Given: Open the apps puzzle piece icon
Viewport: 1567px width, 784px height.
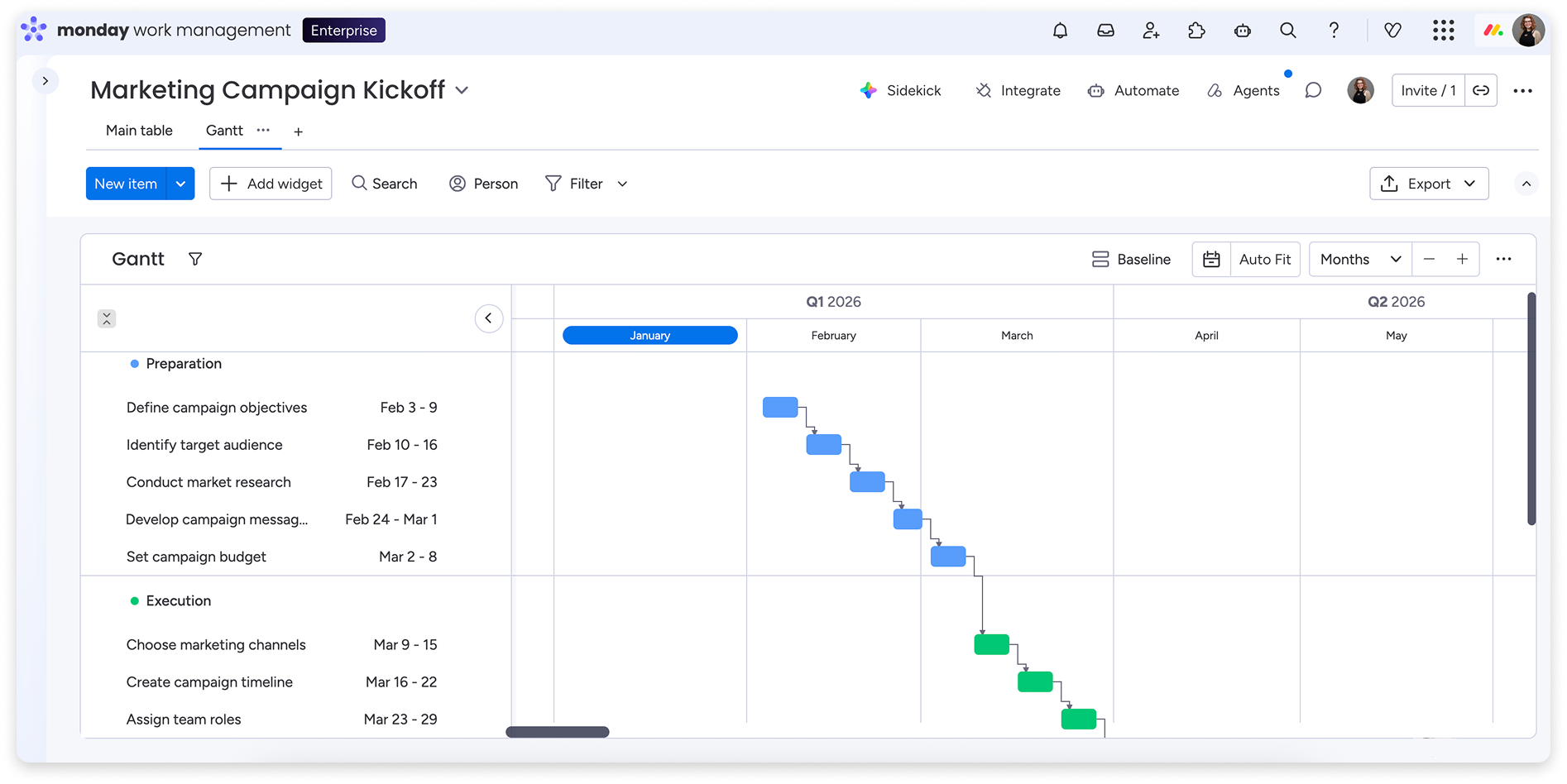Looking at the screenshot, I should 1196,31.
